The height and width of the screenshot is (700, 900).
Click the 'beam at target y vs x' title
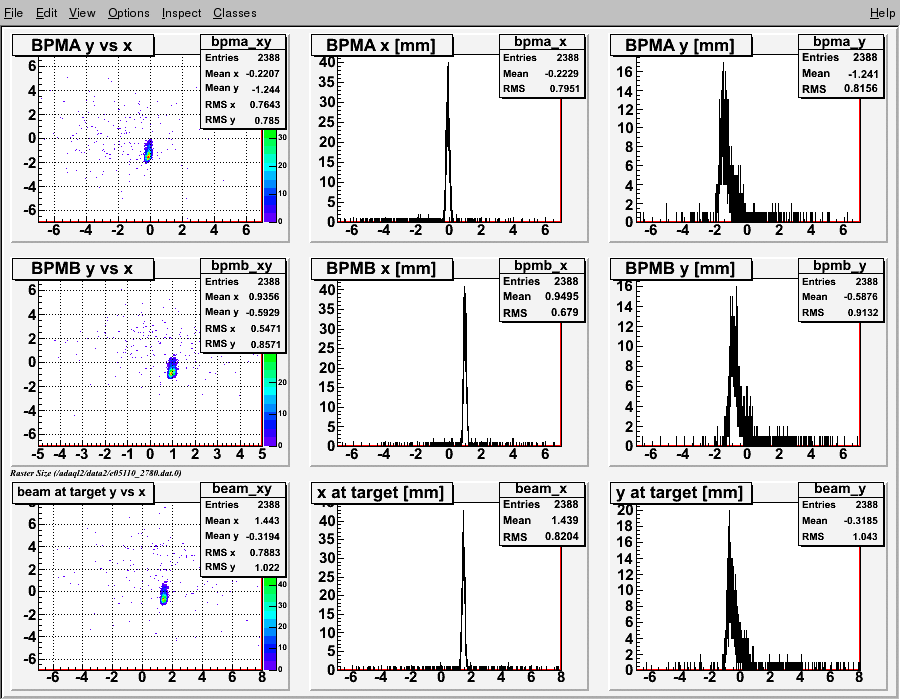tap(83, 492)
